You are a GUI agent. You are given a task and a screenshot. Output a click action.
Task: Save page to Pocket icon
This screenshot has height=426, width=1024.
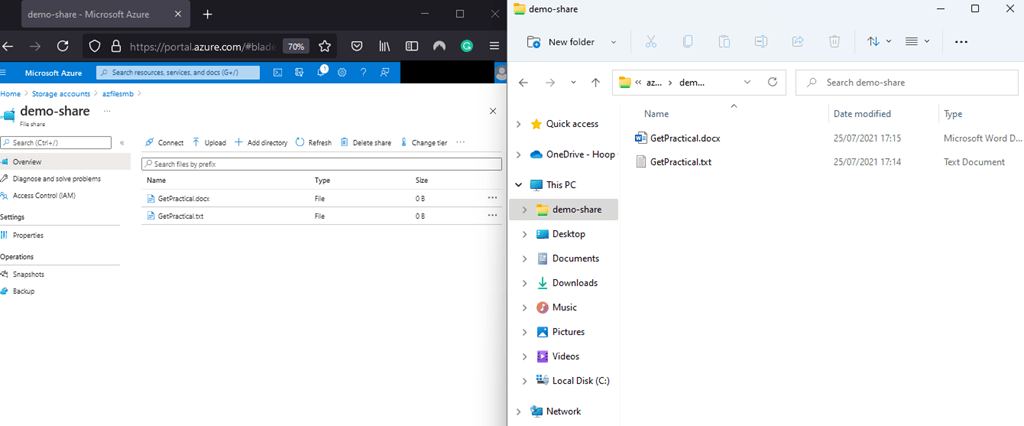point(357,46)
